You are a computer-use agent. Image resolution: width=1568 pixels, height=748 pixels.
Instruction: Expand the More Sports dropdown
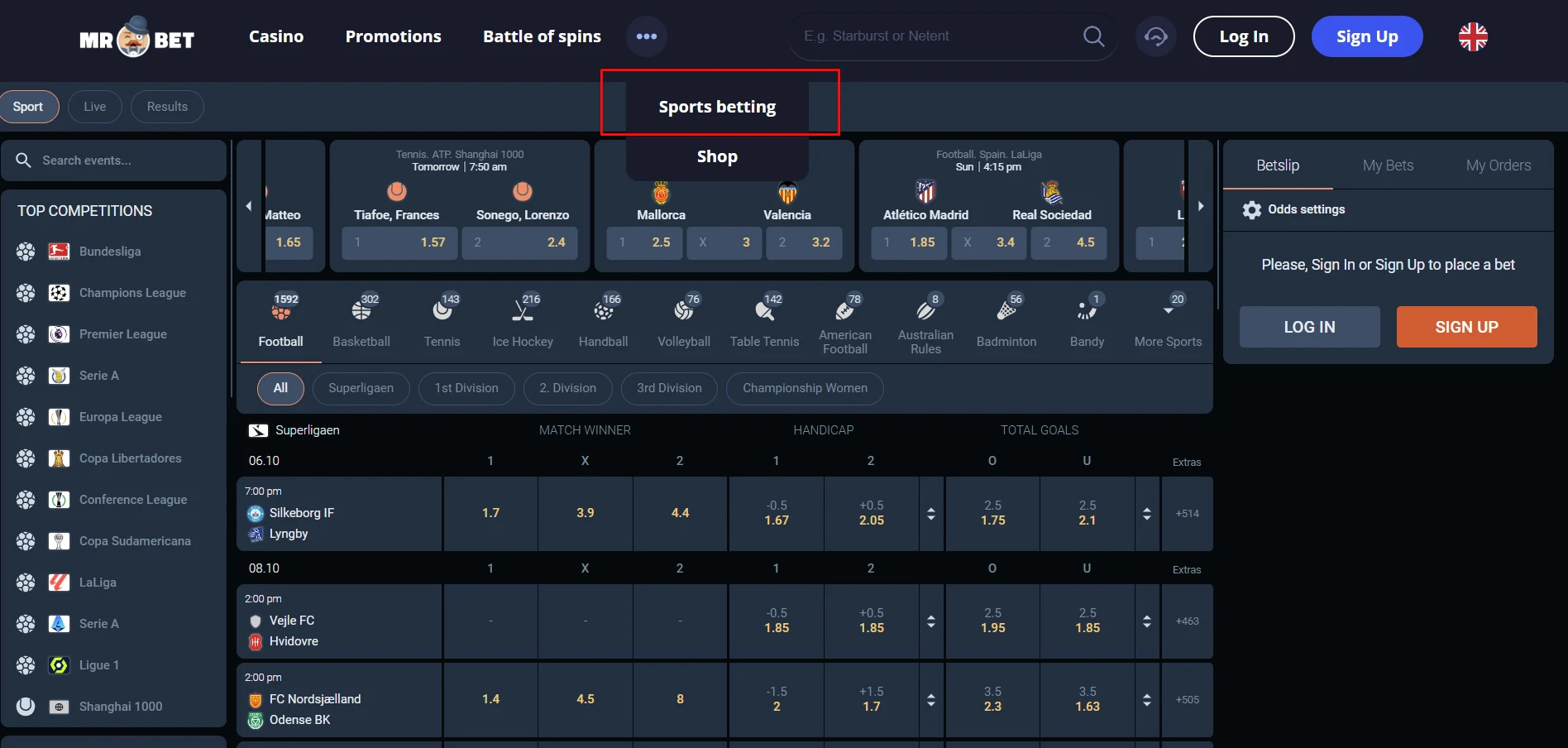[x=1168, y=323]
